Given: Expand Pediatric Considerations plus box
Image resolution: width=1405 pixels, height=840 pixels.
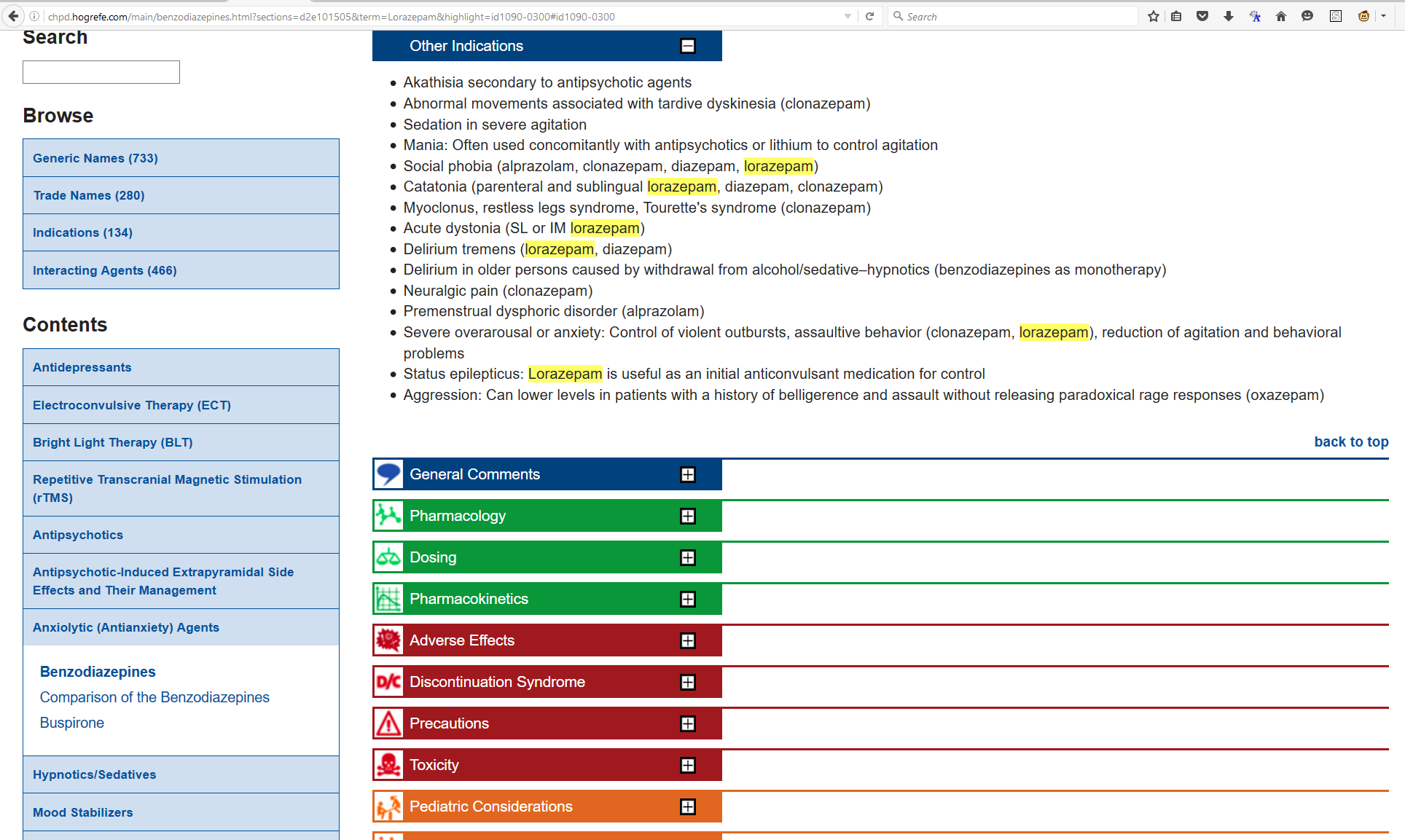Looking at the screenshot, I should pos(688,806).
